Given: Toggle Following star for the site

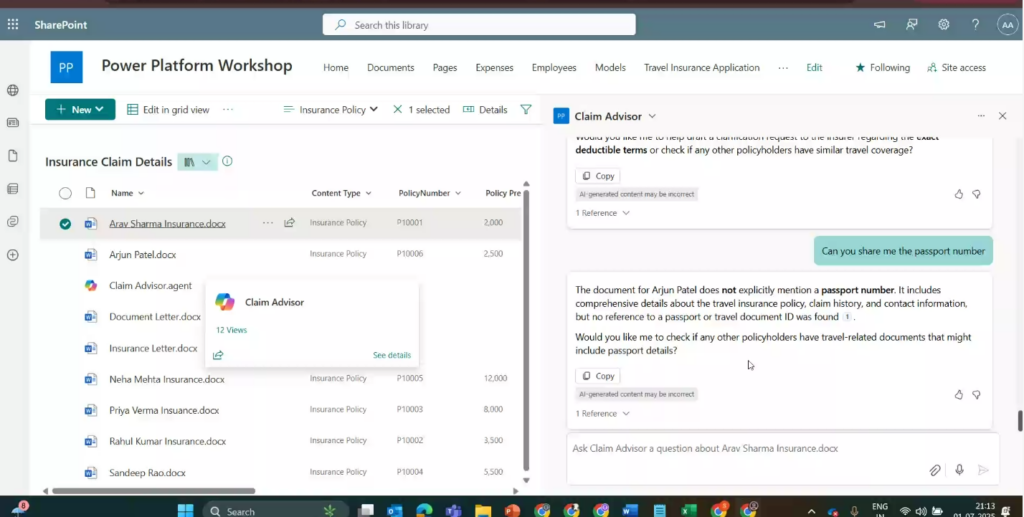Looking at the screenshot, I should [882, 67].
